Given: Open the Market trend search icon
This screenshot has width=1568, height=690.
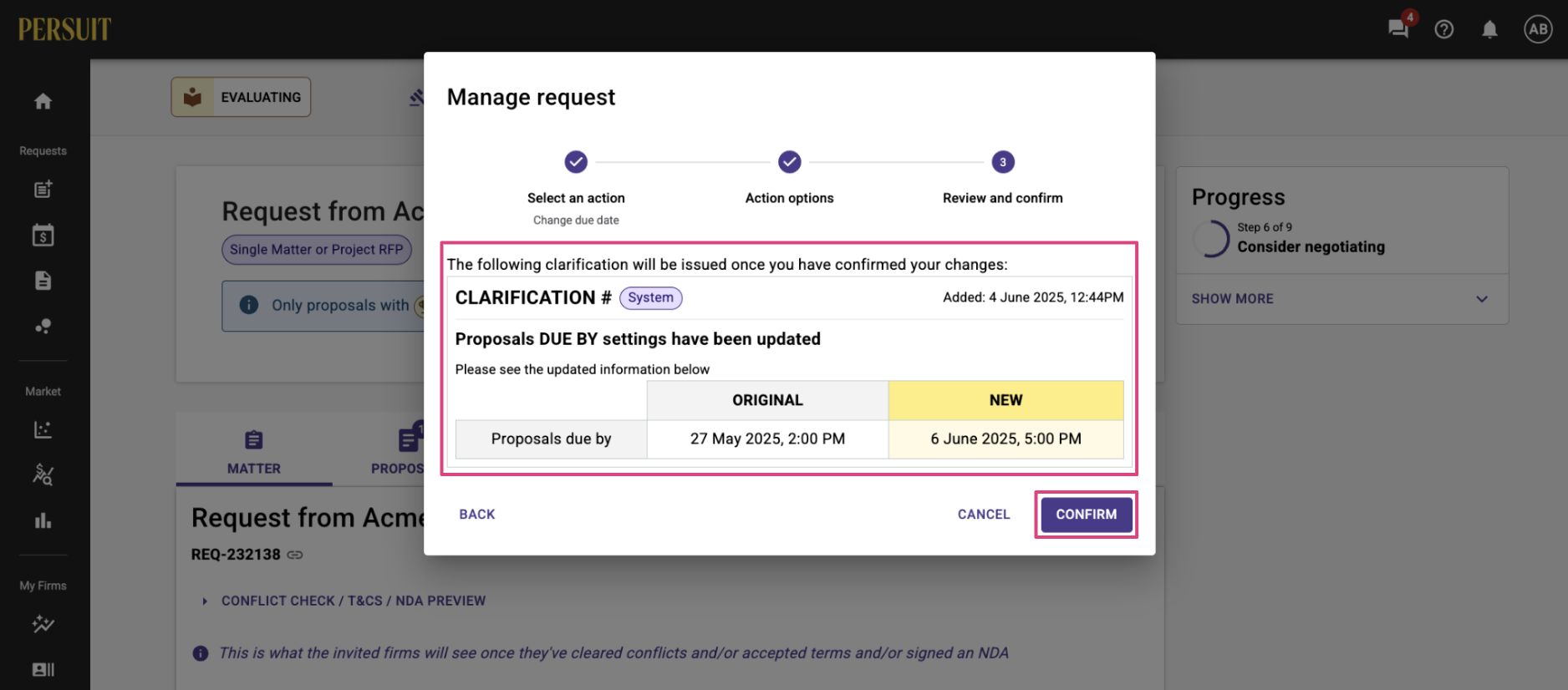Looking at the screenshot, I should pyautogui.click(x=43, y=475).
